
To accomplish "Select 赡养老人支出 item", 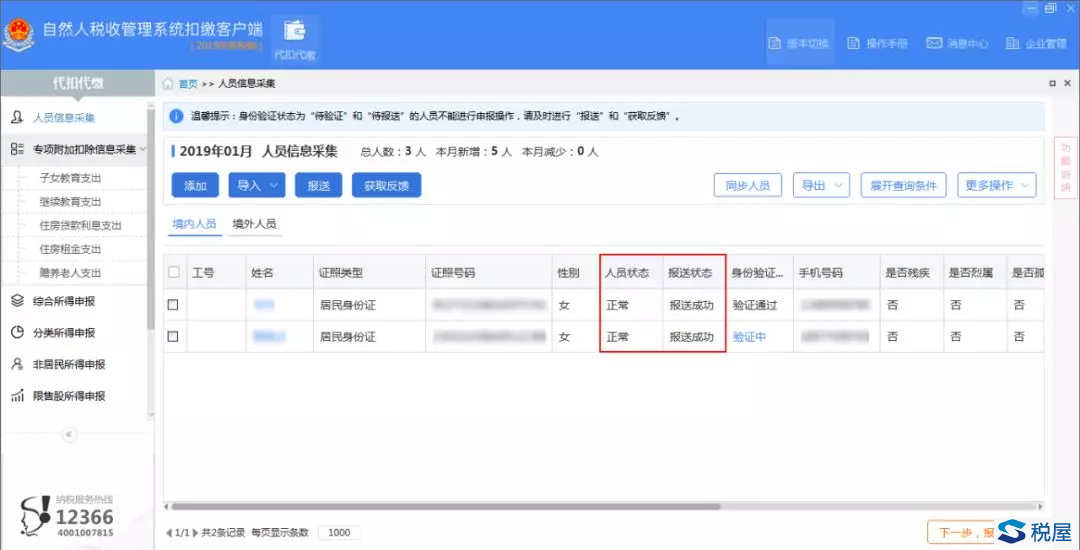I will (x=70, y=273).
